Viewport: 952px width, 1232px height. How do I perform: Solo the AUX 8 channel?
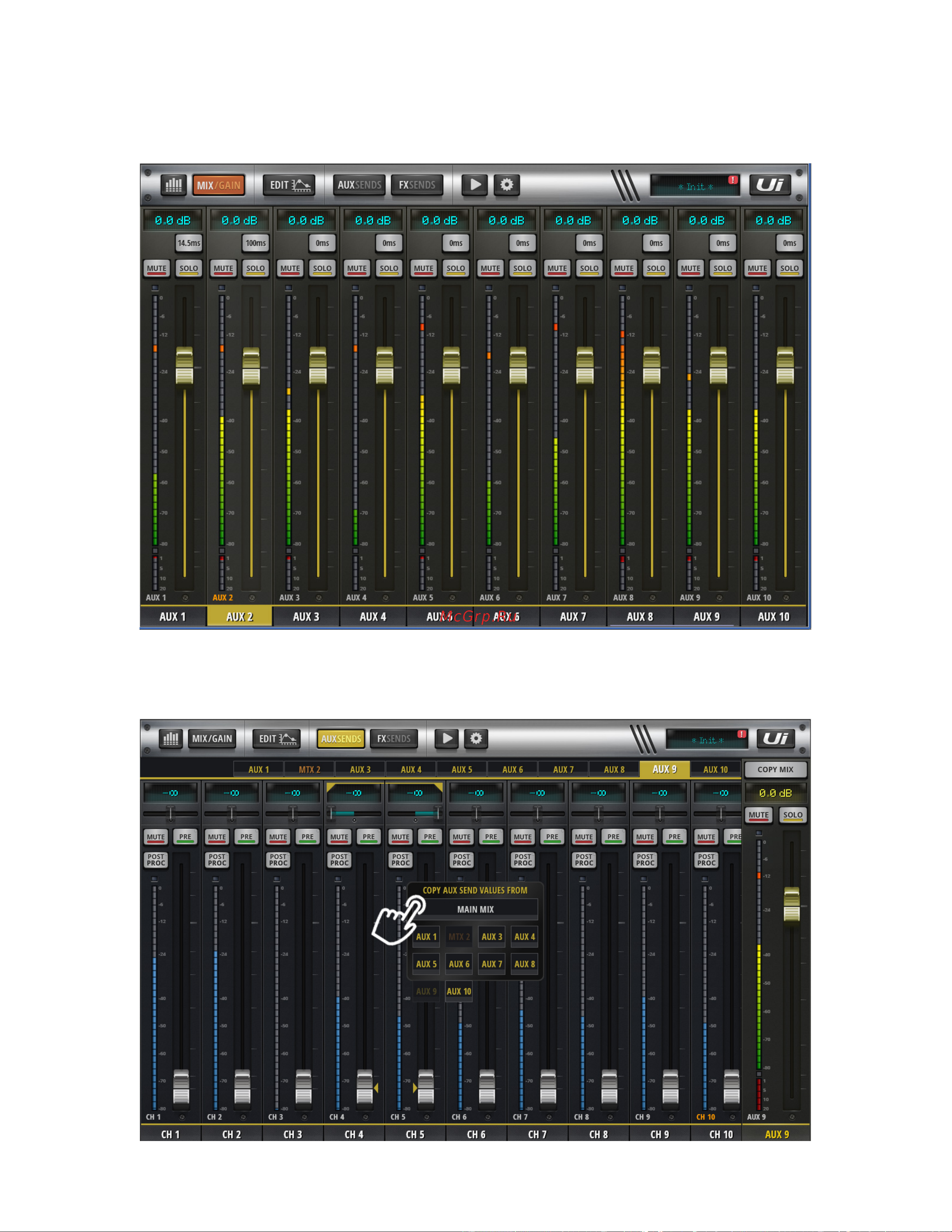(x=656, y=269)
